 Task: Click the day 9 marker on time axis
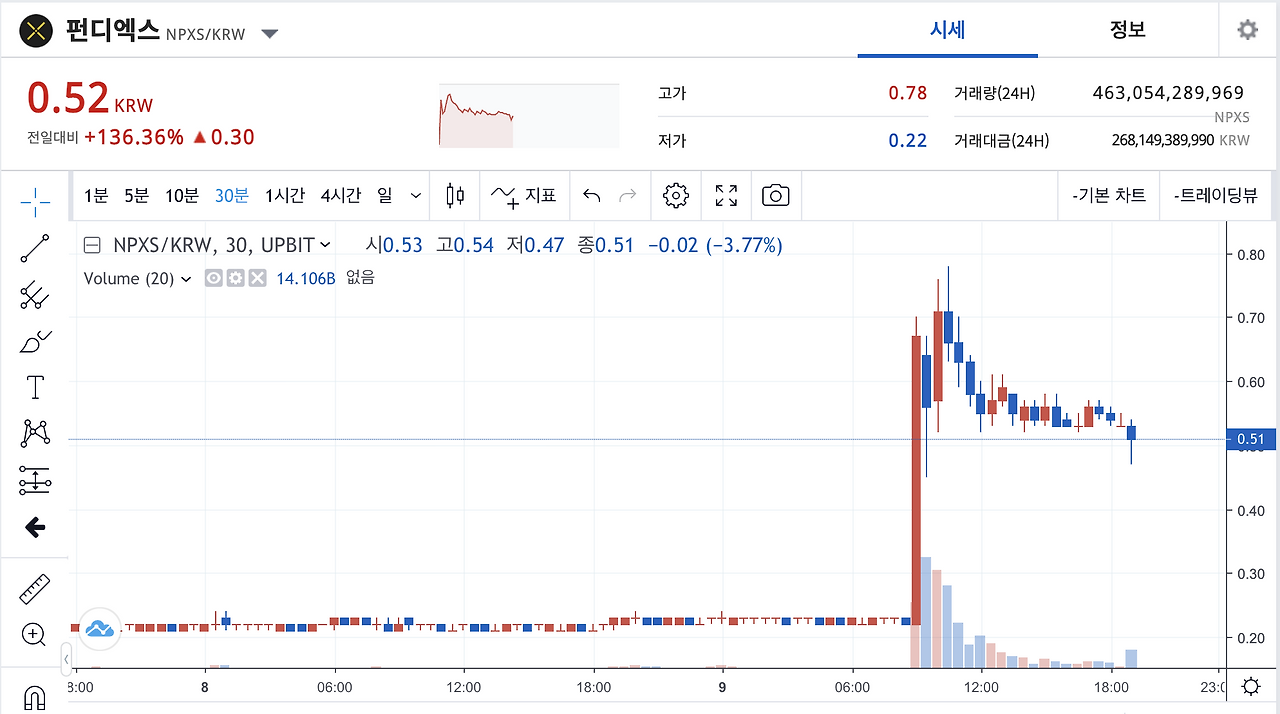pyautogui.click(x=722, y=688)
